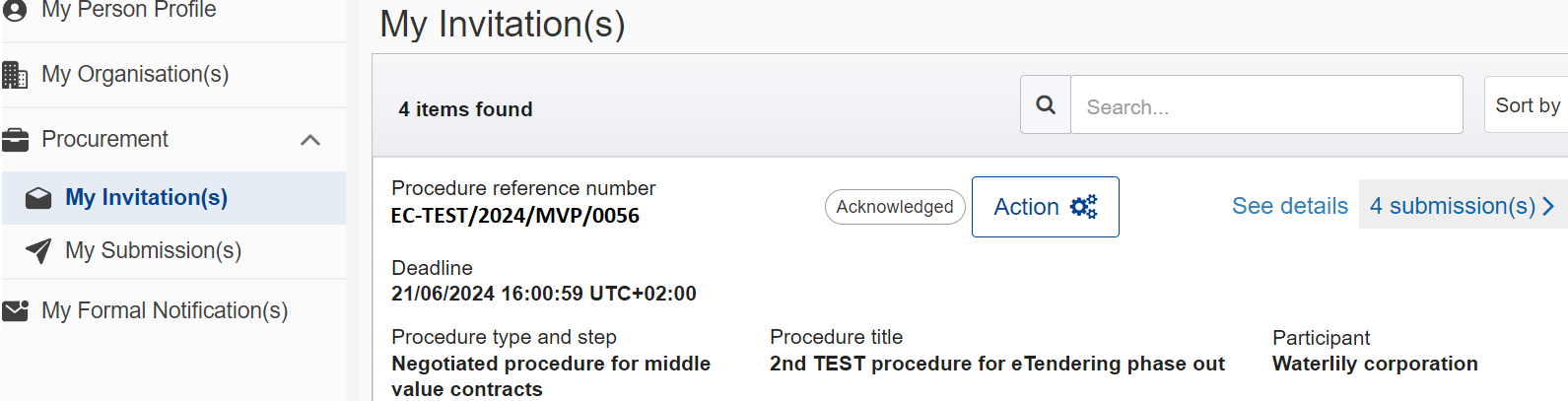Open My Formal Notification(s) section
This screenshot has height=401, width=1568.
(165, 311)
